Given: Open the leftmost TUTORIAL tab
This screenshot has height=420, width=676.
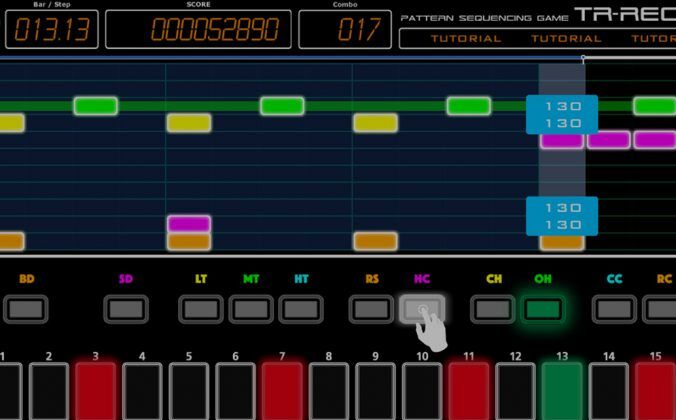Looking at the screenshot, I should (466, 39).
